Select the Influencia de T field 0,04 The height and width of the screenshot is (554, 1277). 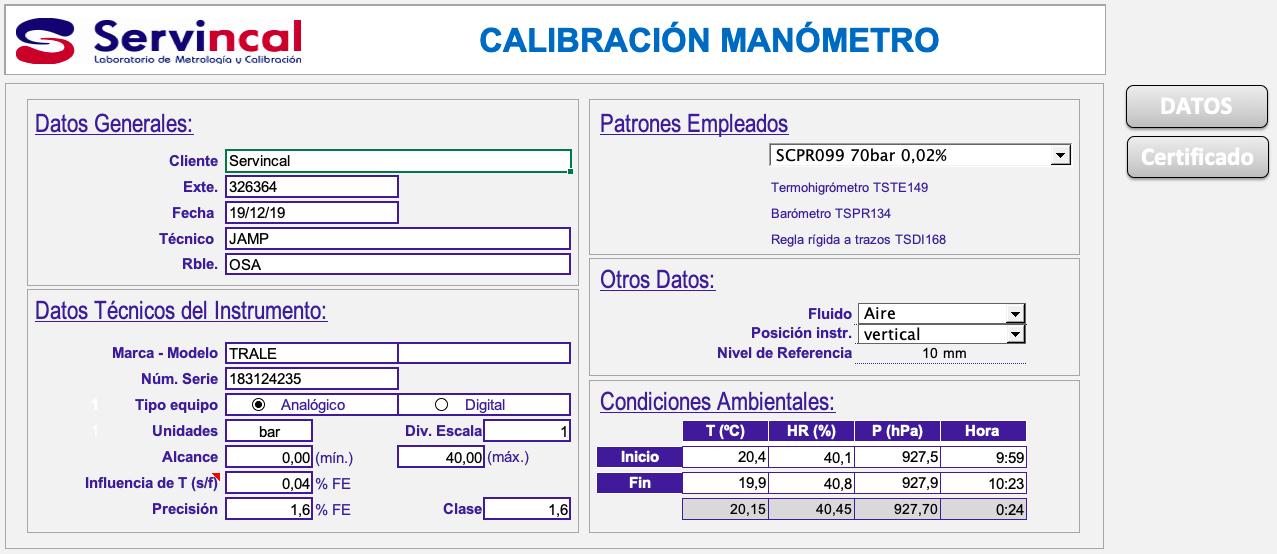269,483
